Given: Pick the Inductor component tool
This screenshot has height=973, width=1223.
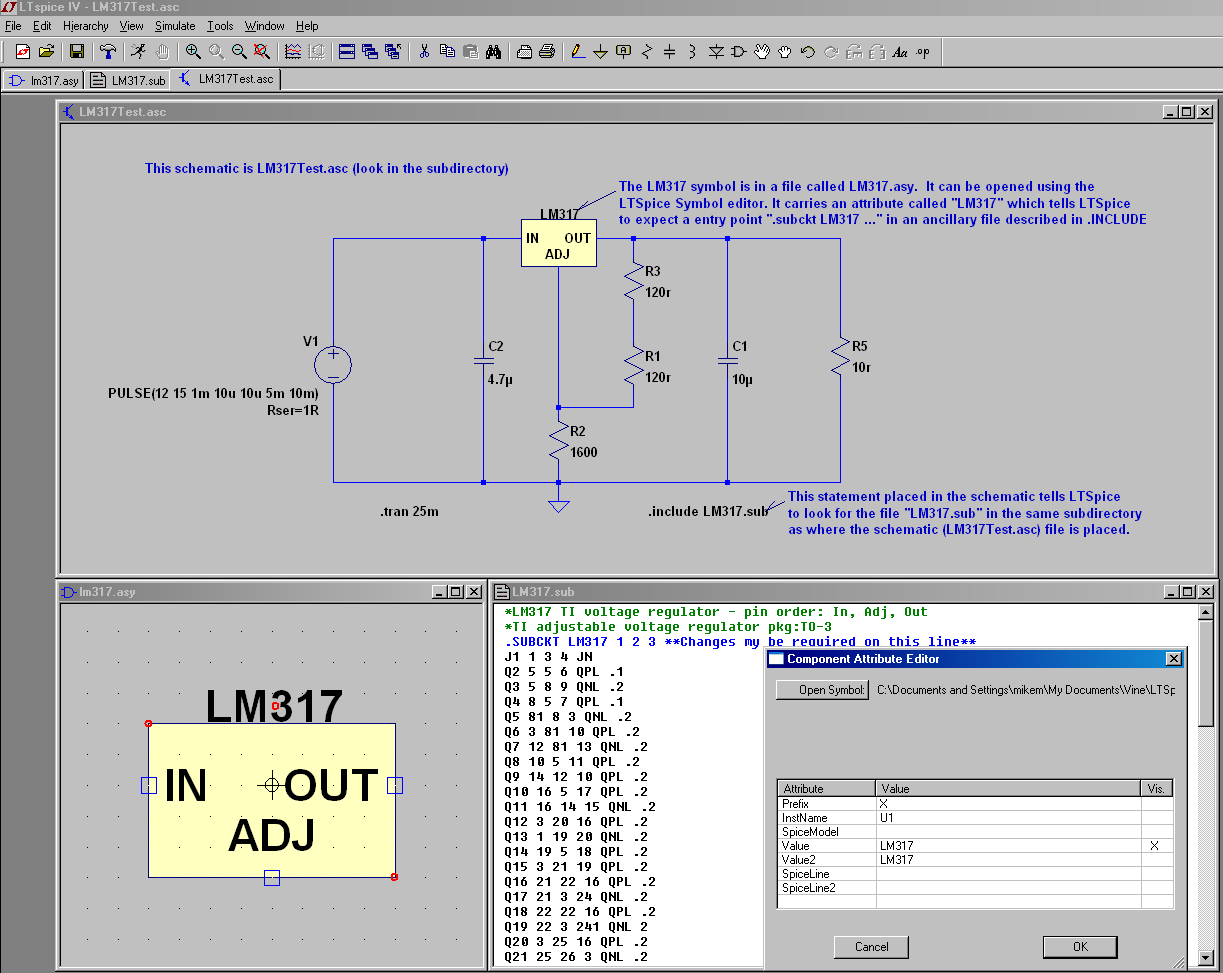Looking at the screenshot, I should click(x=692, y=52).
